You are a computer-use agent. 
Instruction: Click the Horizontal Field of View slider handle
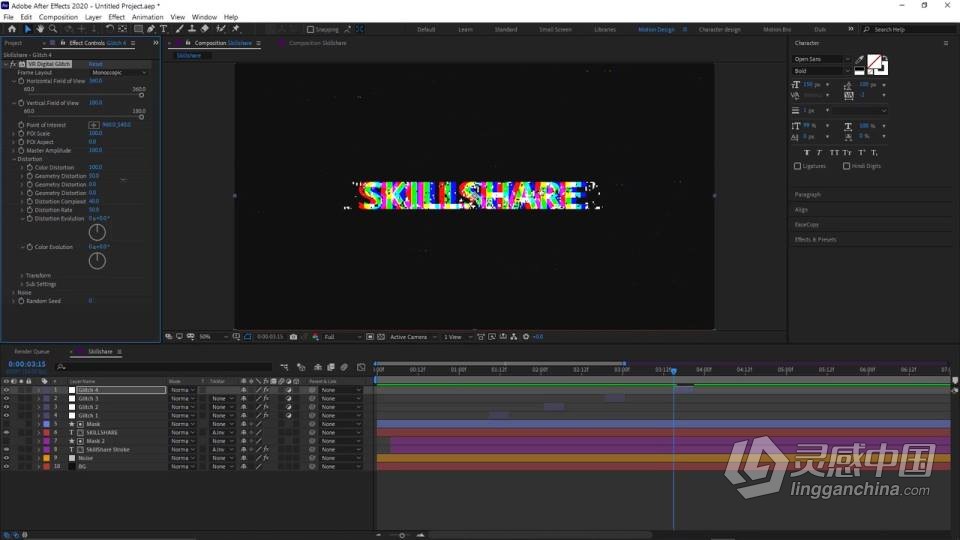(x=141, y=95)
